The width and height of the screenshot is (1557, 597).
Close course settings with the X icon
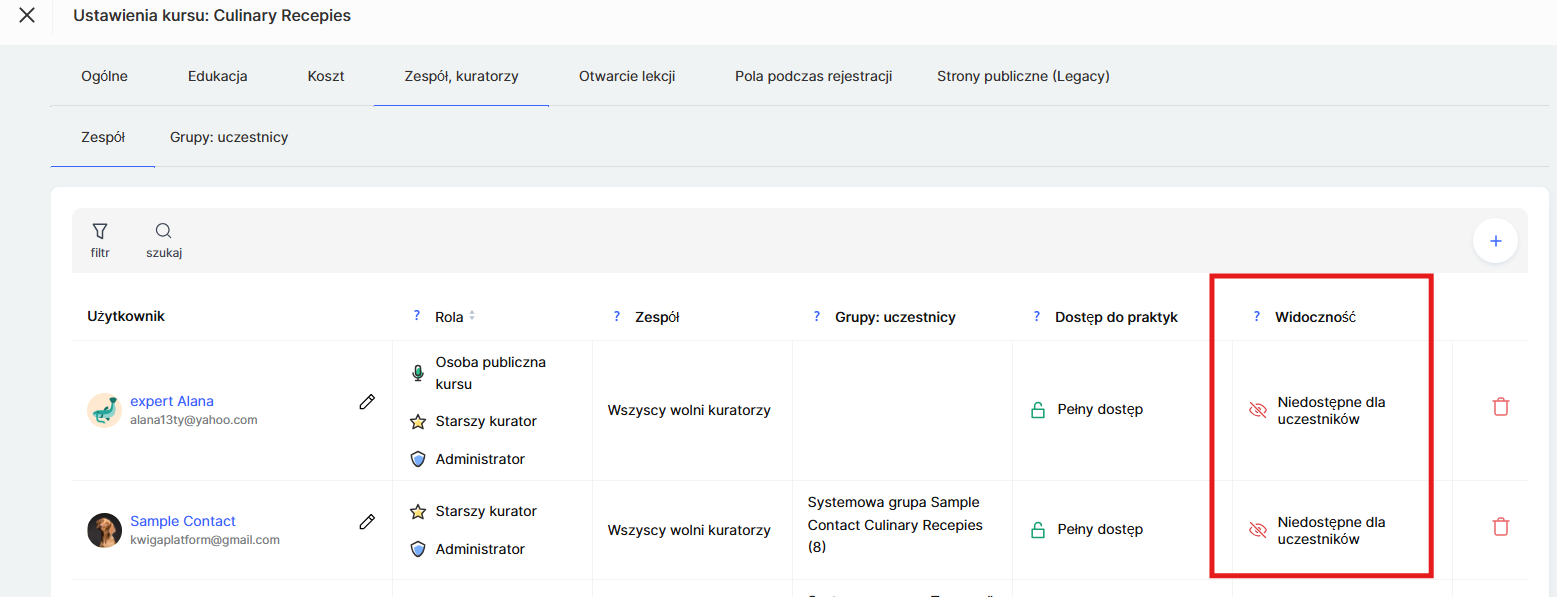[x=27, y=16]
